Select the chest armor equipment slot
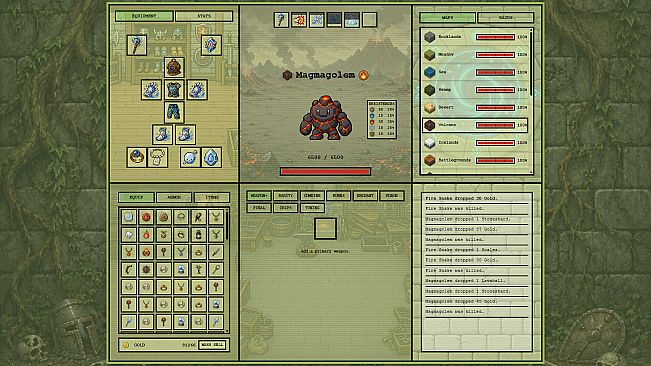The height and width of the screenshot is (366, 651). tap(174, 90)
